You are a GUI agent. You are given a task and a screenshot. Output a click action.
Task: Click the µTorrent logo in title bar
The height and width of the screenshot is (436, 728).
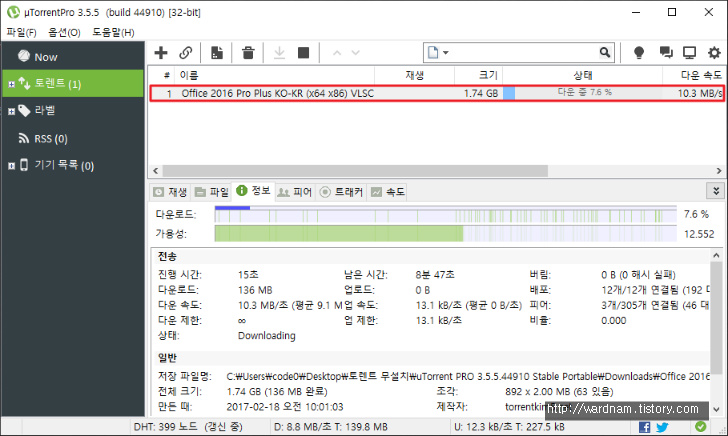13,12
